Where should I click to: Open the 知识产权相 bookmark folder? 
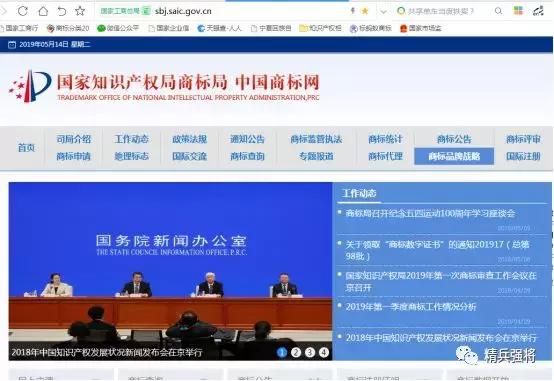tap(320, 28)
